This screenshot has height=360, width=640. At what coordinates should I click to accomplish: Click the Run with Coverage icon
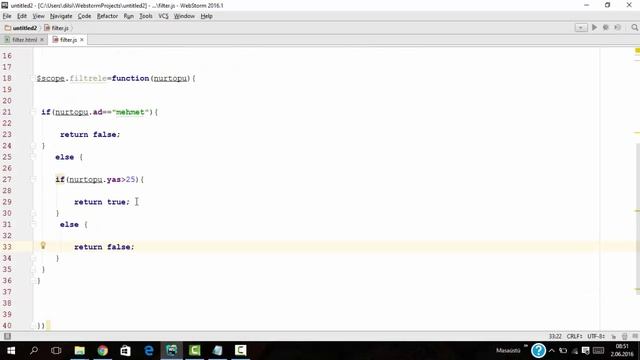[618, 27]
